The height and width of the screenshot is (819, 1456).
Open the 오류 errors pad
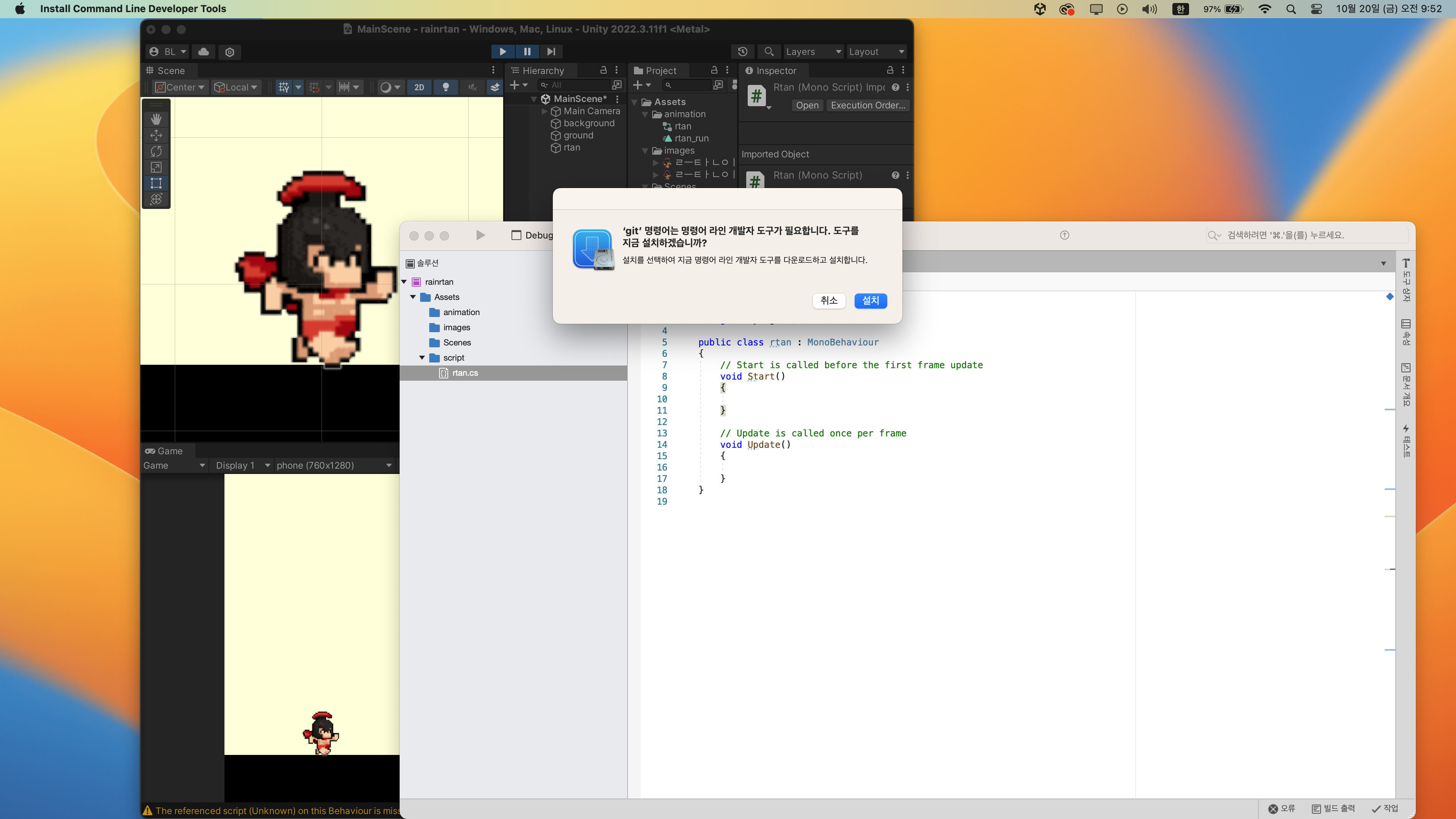(1282, 809)
